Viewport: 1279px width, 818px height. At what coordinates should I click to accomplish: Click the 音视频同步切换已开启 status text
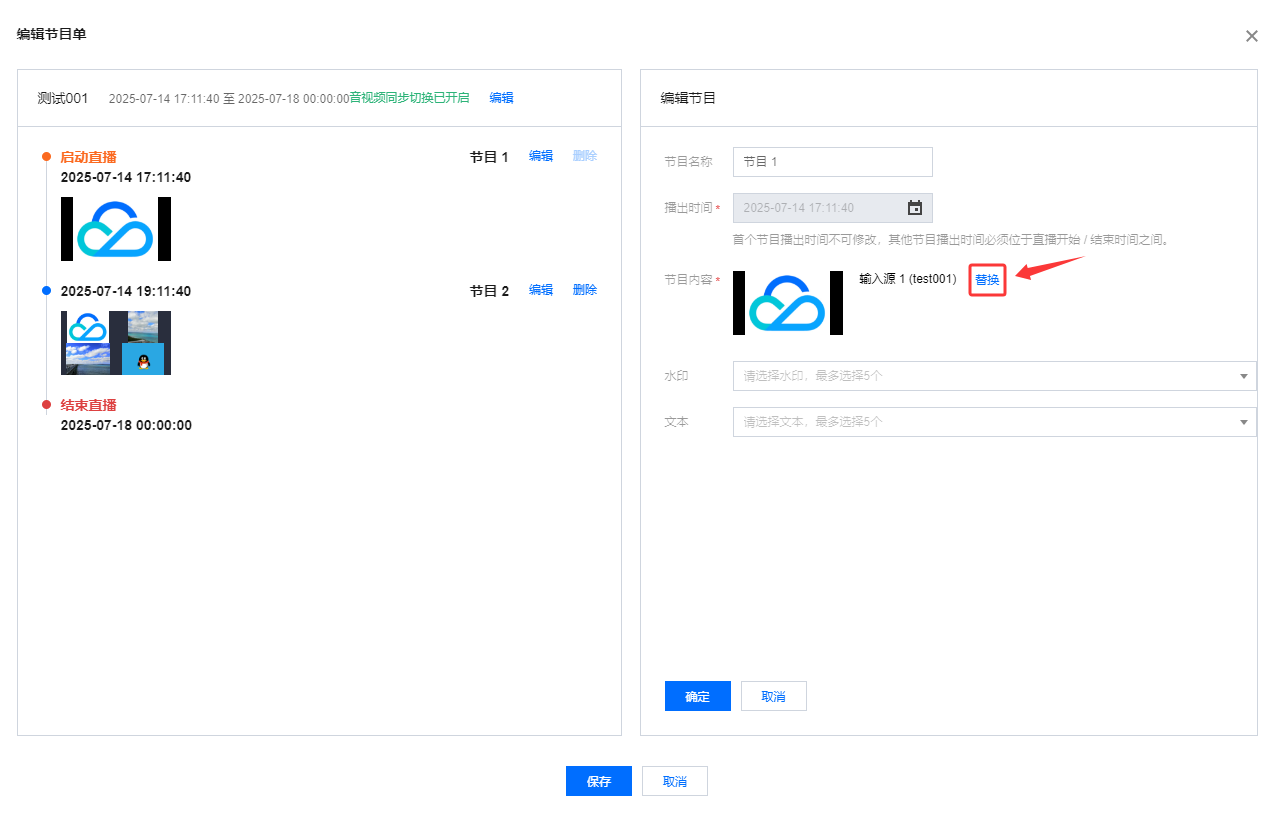click(410, 98)
